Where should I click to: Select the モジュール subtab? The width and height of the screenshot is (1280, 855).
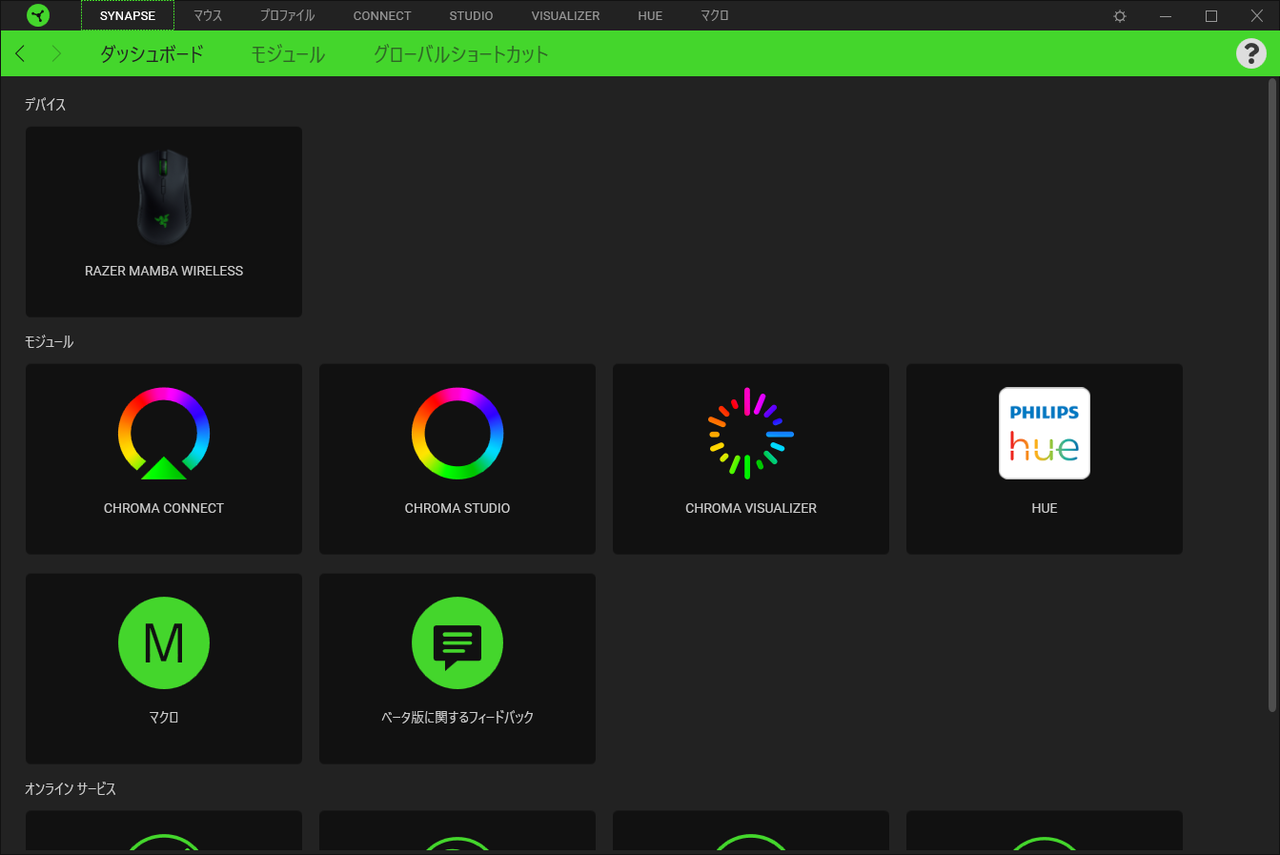288,54
